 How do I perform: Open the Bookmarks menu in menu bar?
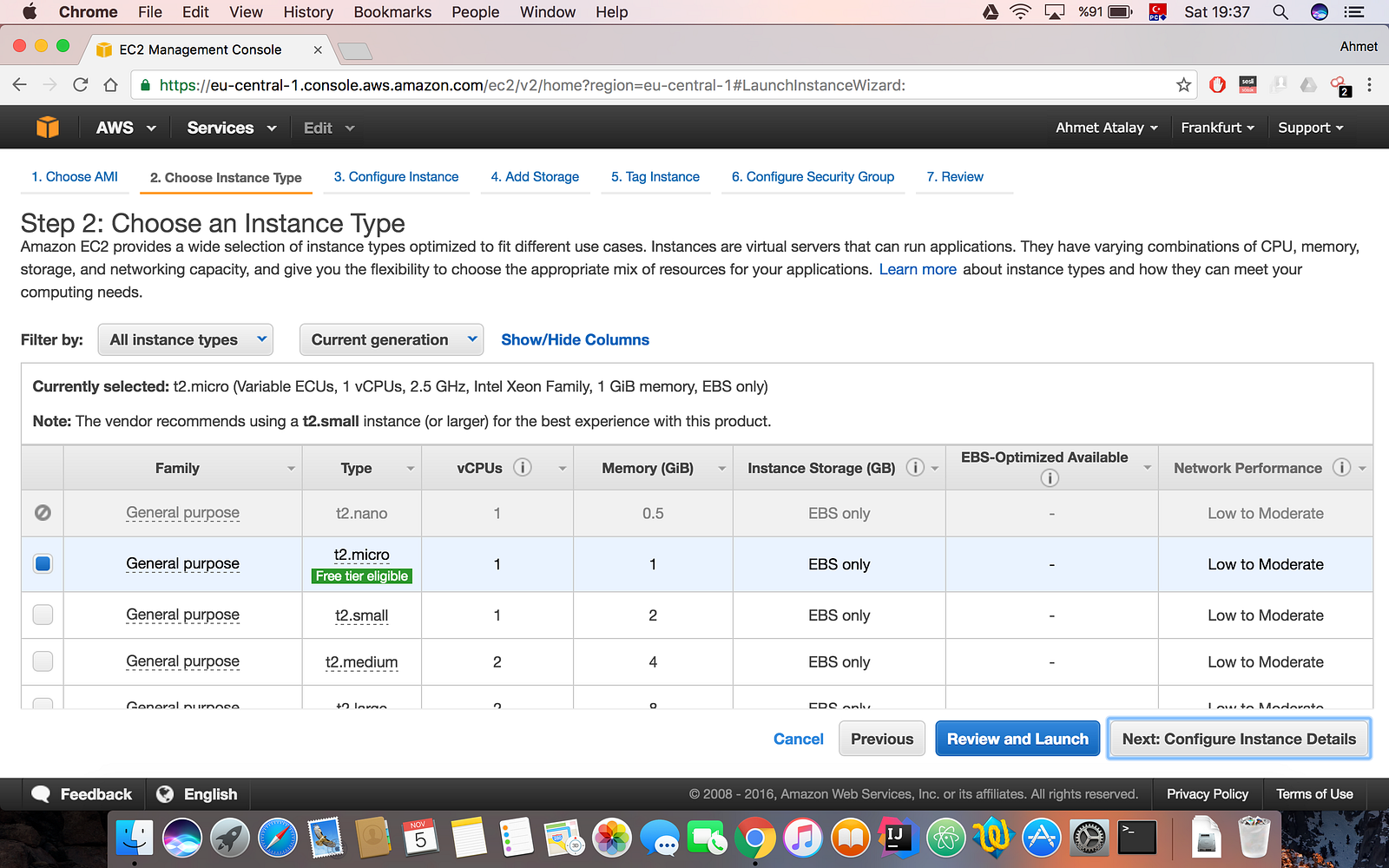pyautogui.click(x=392, y=12)
